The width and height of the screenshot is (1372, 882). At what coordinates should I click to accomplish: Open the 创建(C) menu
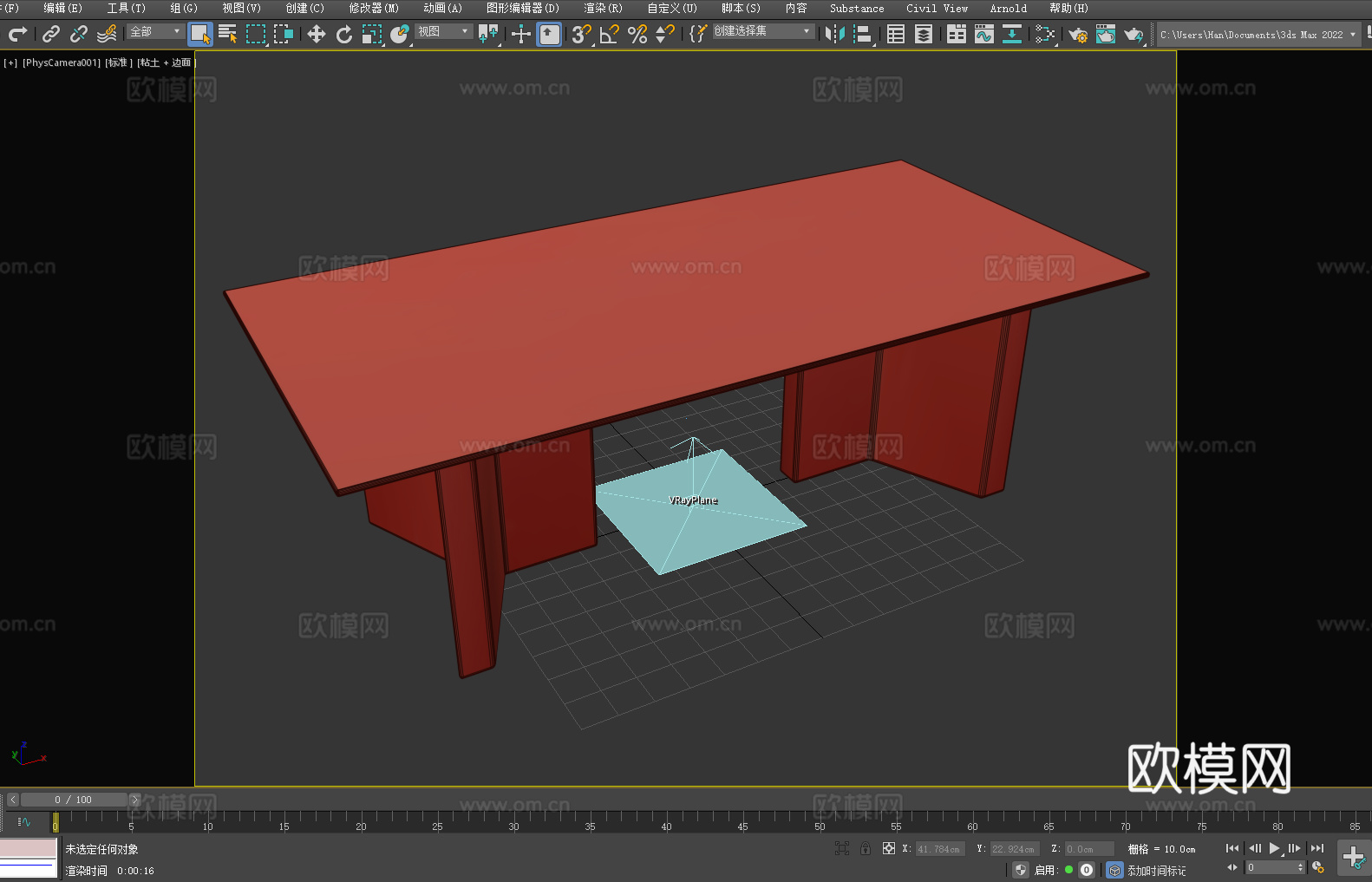pyautogui.click(x=304, y=8)
